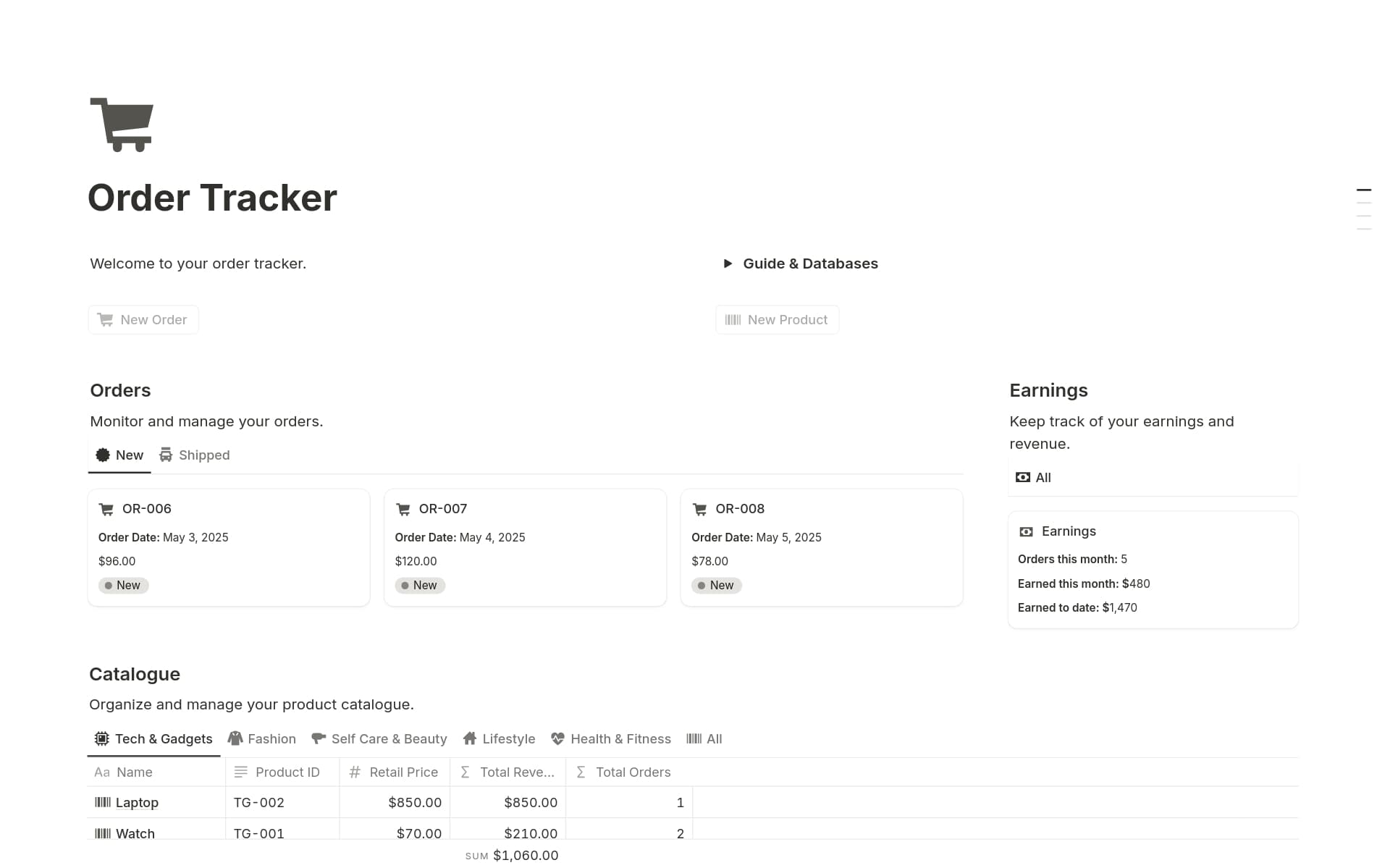Open the All tab in the Earnings section
The height and width of the screenshot is (868, 1390).
(1033, 477)
